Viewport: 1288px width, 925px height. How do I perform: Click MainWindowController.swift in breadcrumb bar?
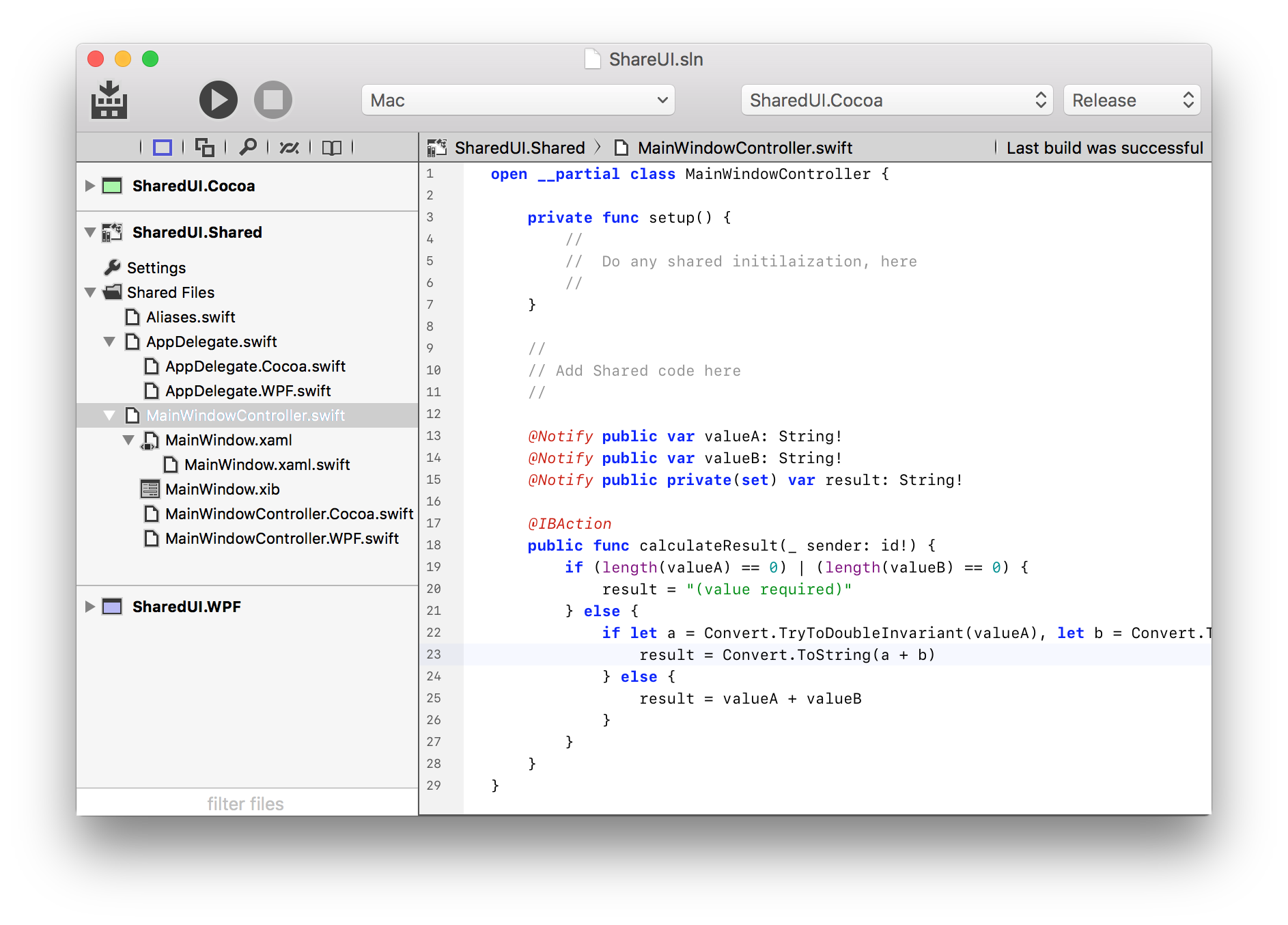pos(745,148)
